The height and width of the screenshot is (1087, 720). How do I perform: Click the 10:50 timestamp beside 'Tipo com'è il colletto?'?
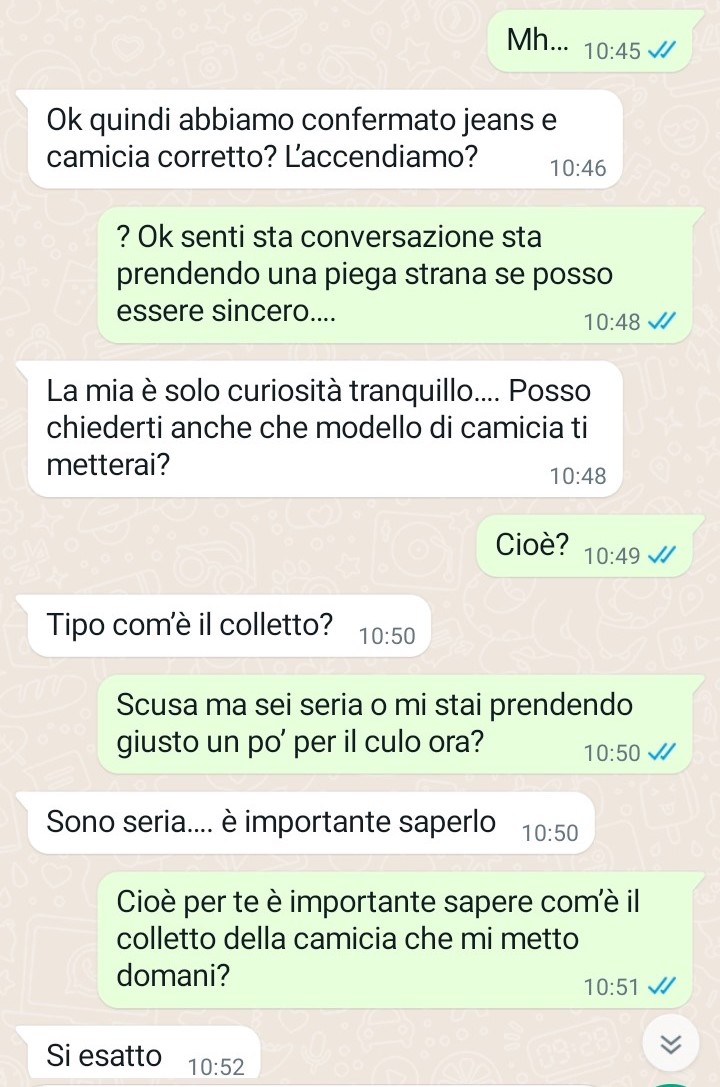(387, 636)
